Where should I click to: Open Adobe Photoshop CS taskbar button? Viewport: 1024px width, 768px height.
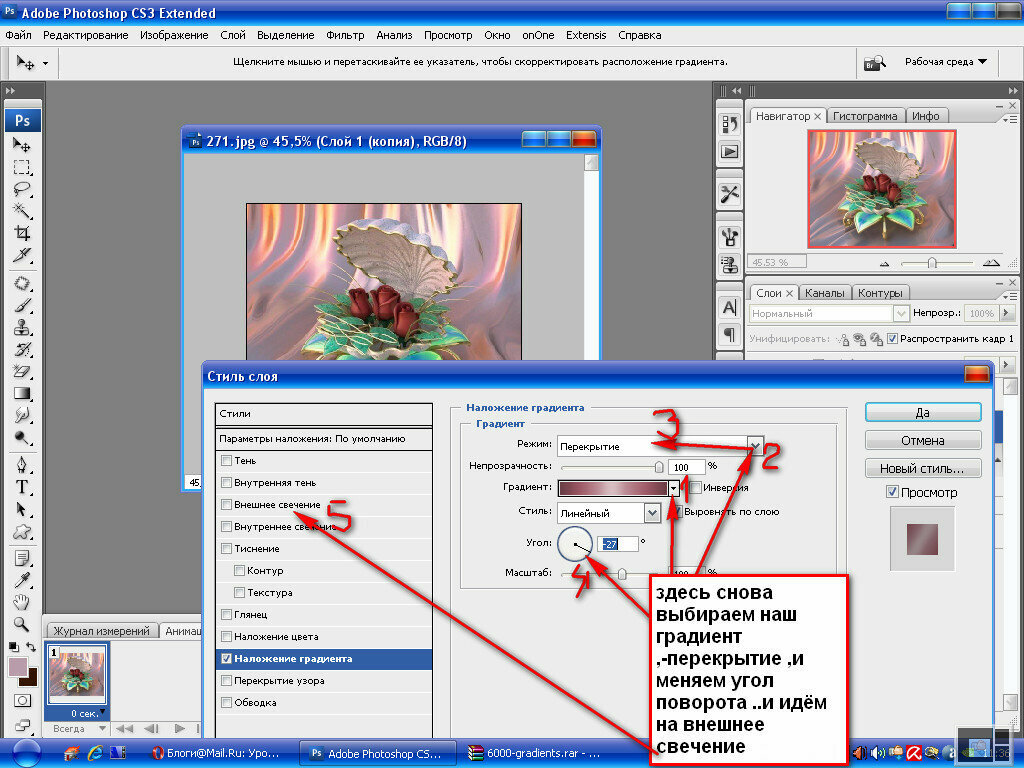coord(377,753)
